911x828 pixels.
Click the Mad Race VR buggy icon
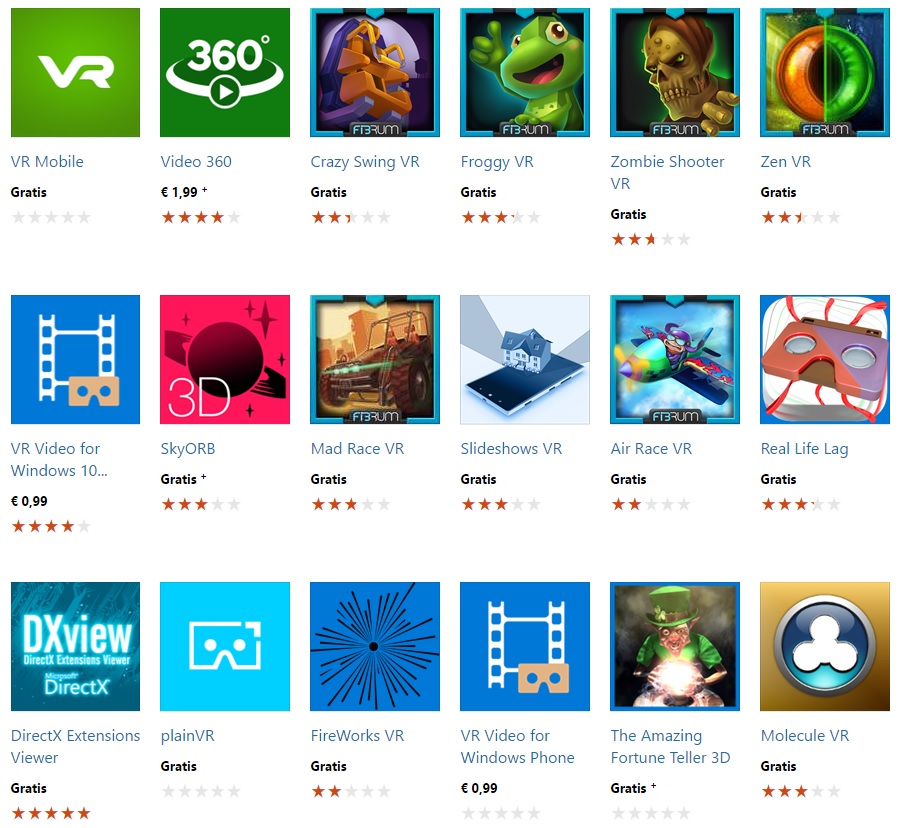coord(375,360)
